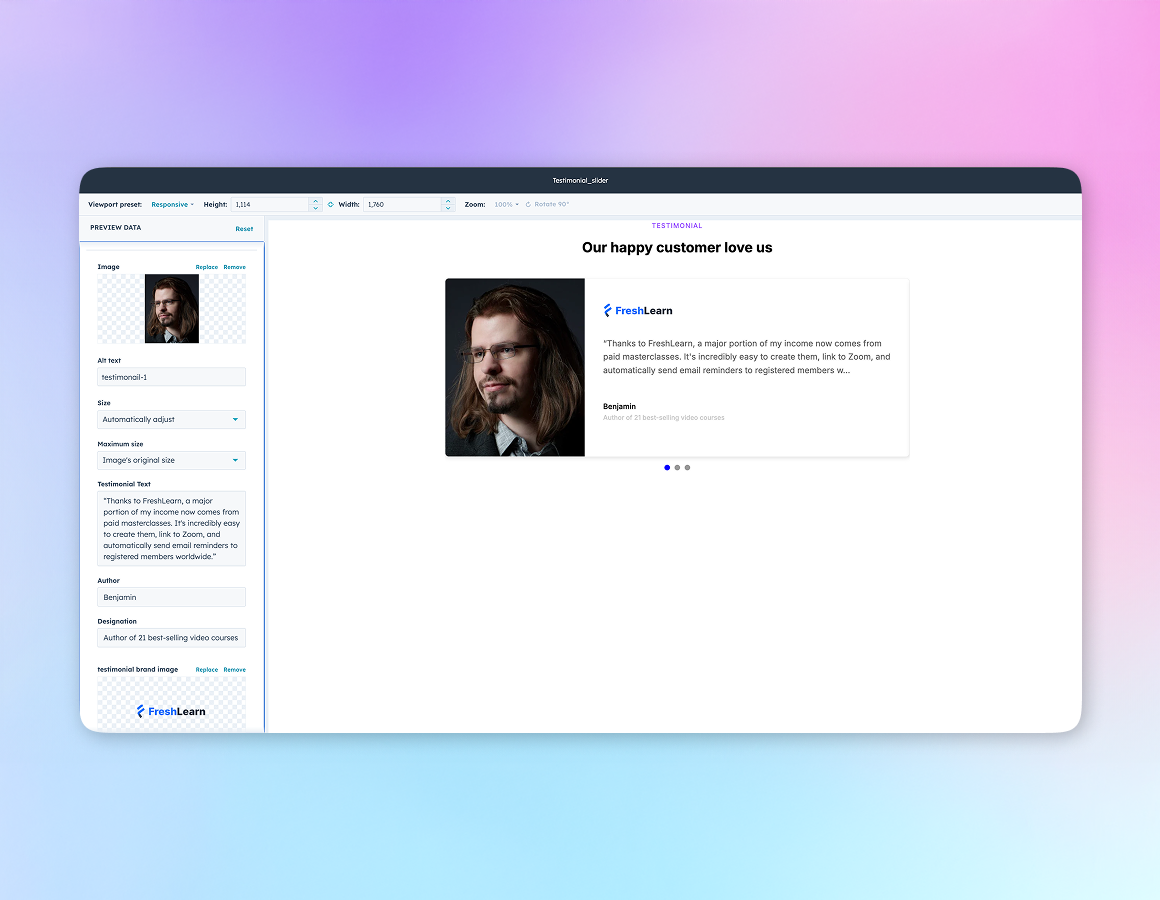Click the swap height and width icon
Image resolution: width=1160 pixels, height=900 pixels.
click(330, 204)
